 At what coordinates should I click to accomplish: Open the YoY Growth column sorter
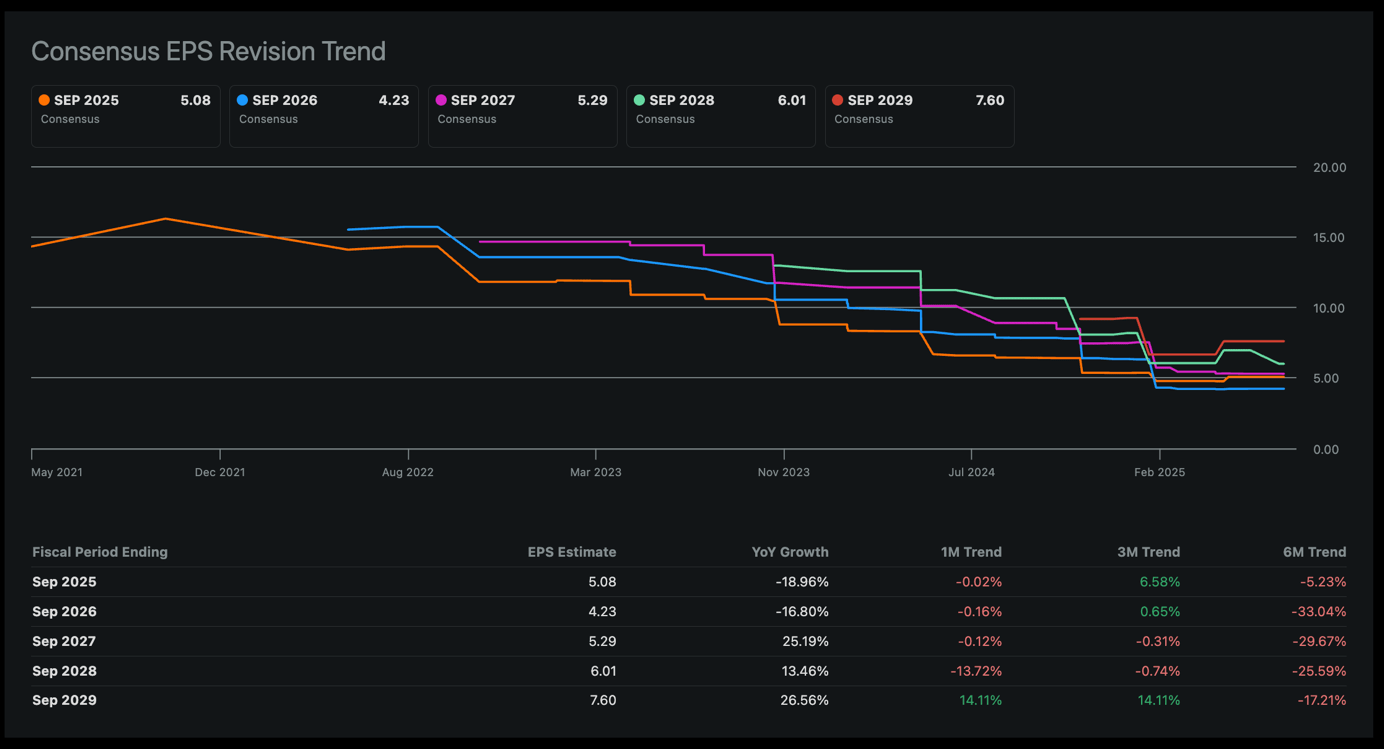coord(790,551)
